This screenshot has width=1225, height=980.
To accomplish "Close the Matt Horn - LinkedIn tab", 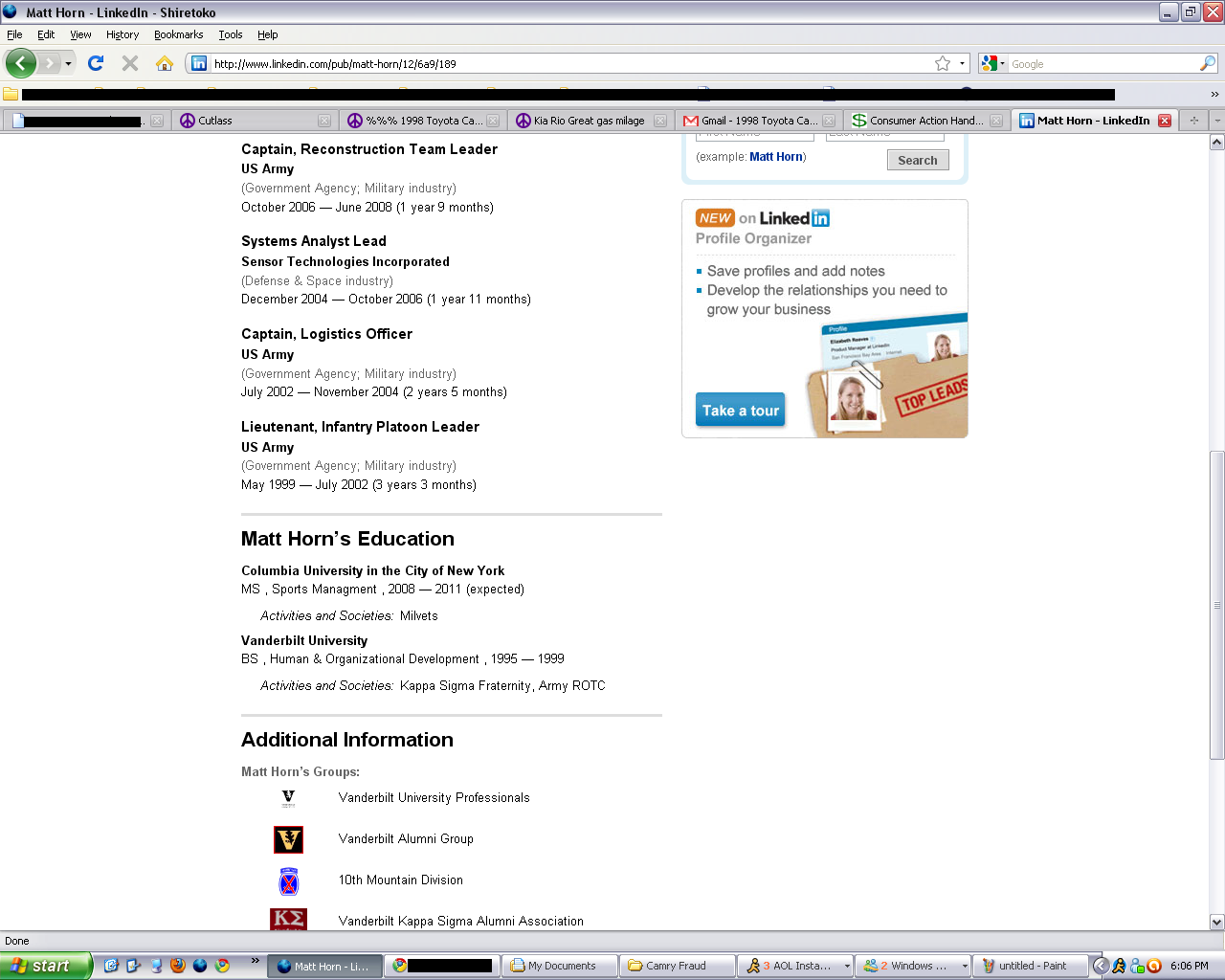I will 1165,121.
